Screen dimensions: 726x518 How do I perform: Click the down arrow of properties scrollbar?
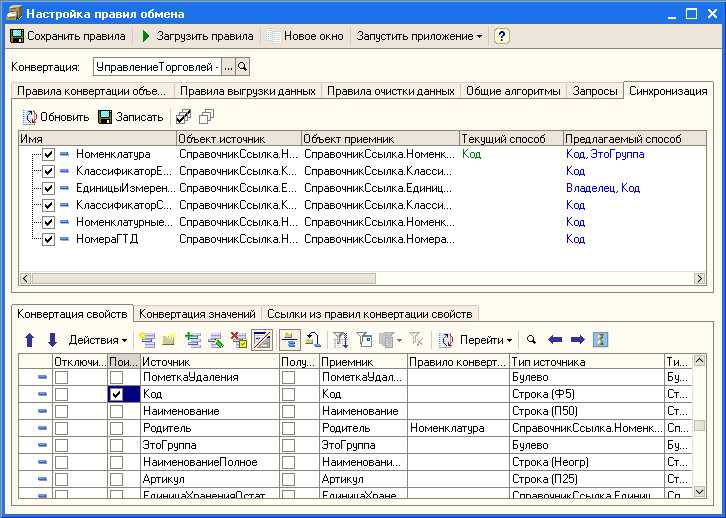[700, 492]
